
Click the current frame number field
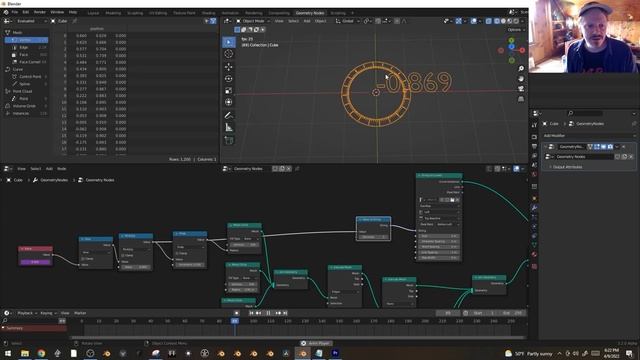(448, 313)
